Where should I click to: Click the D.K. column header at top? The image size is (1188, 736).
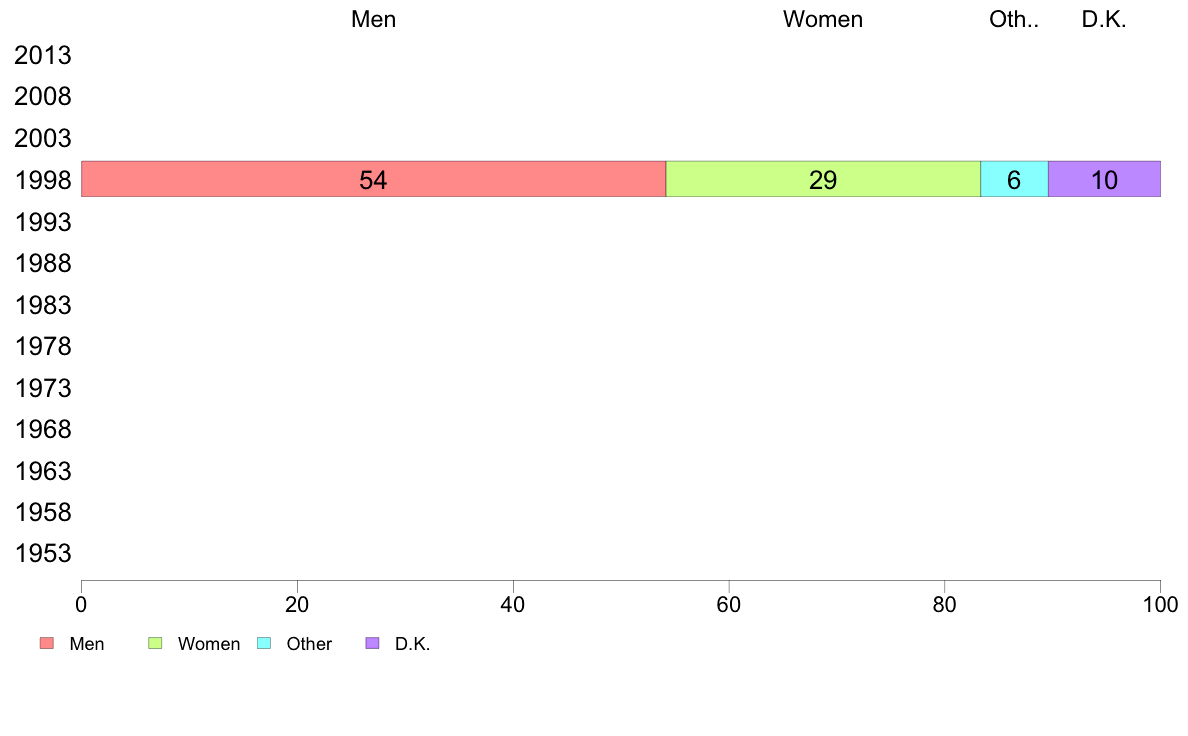pyautogui.click(x=1104, y=19)
